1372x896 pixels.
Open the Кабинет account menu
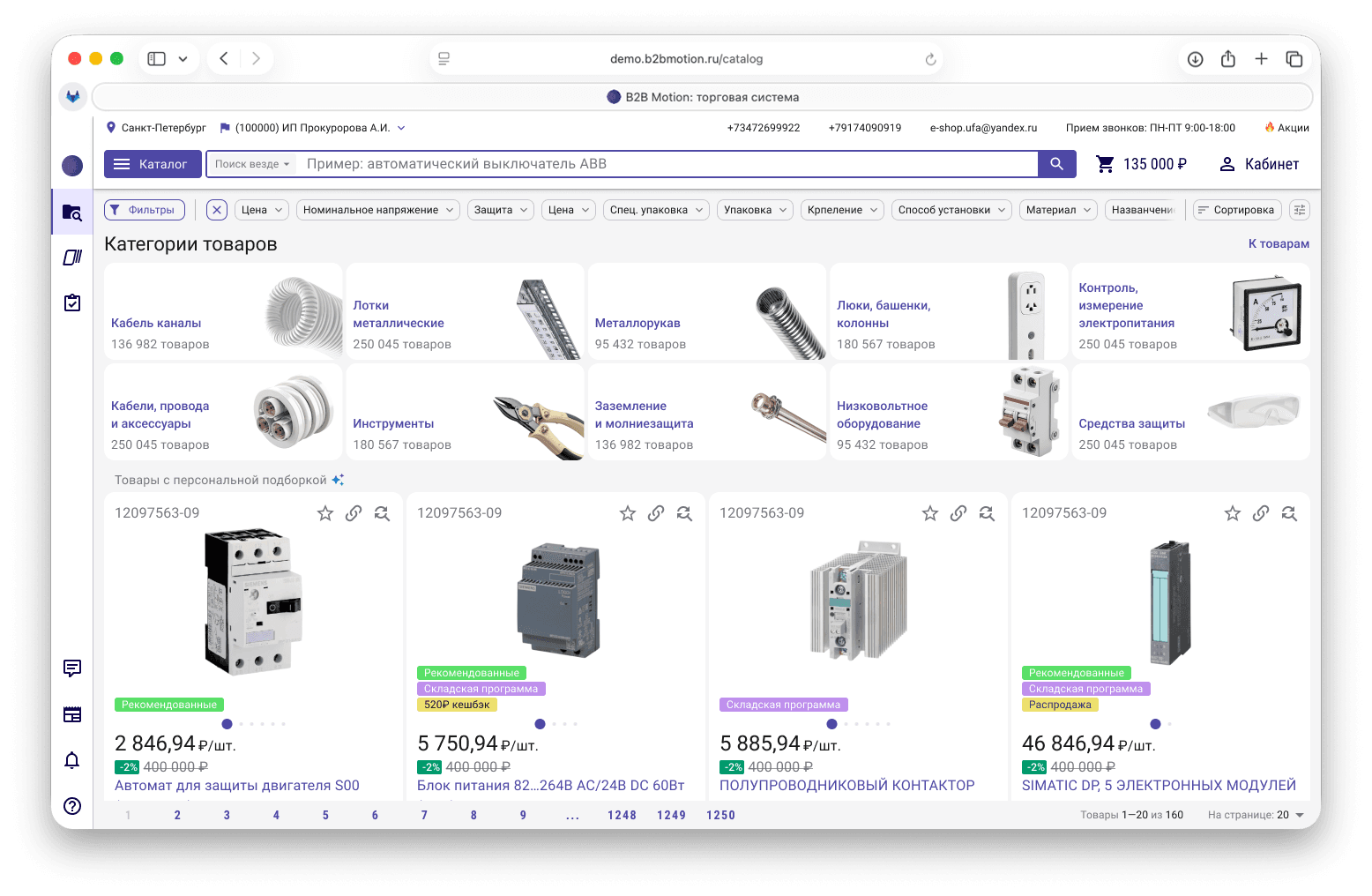click(1259, 164)
